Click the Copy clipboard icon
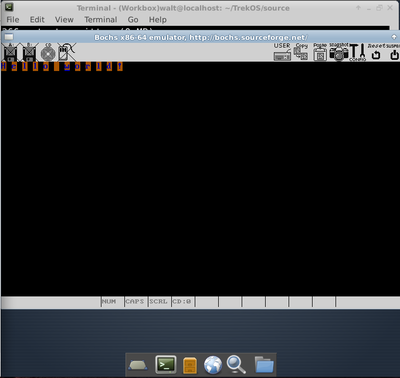Viewport: 400px width, 378px height. [301, 52]
